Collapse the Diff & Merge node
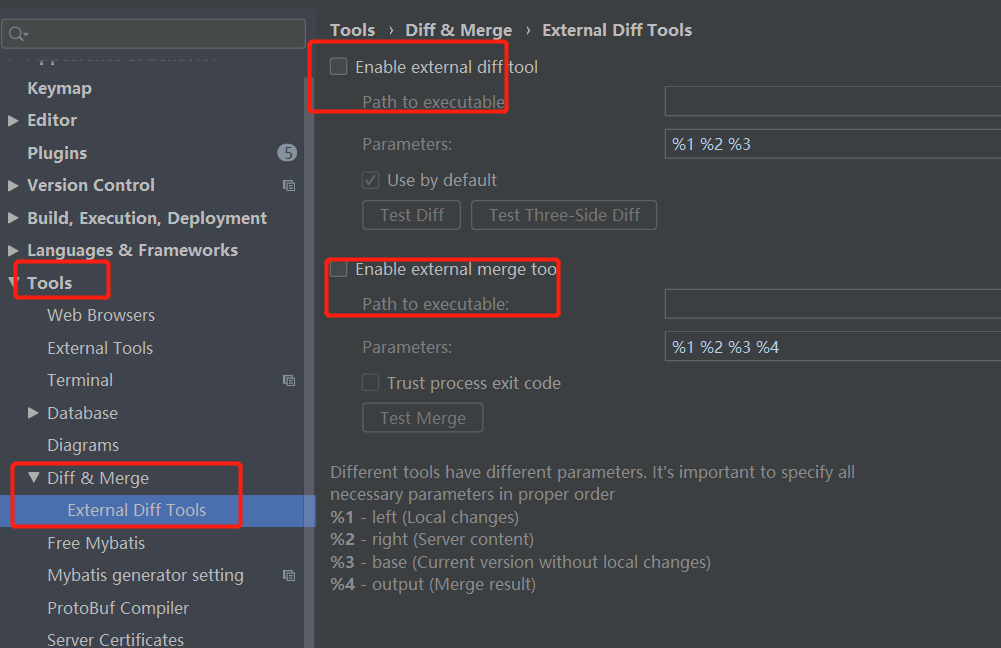This screenshot has height=648, width=1001. point(34,477)
